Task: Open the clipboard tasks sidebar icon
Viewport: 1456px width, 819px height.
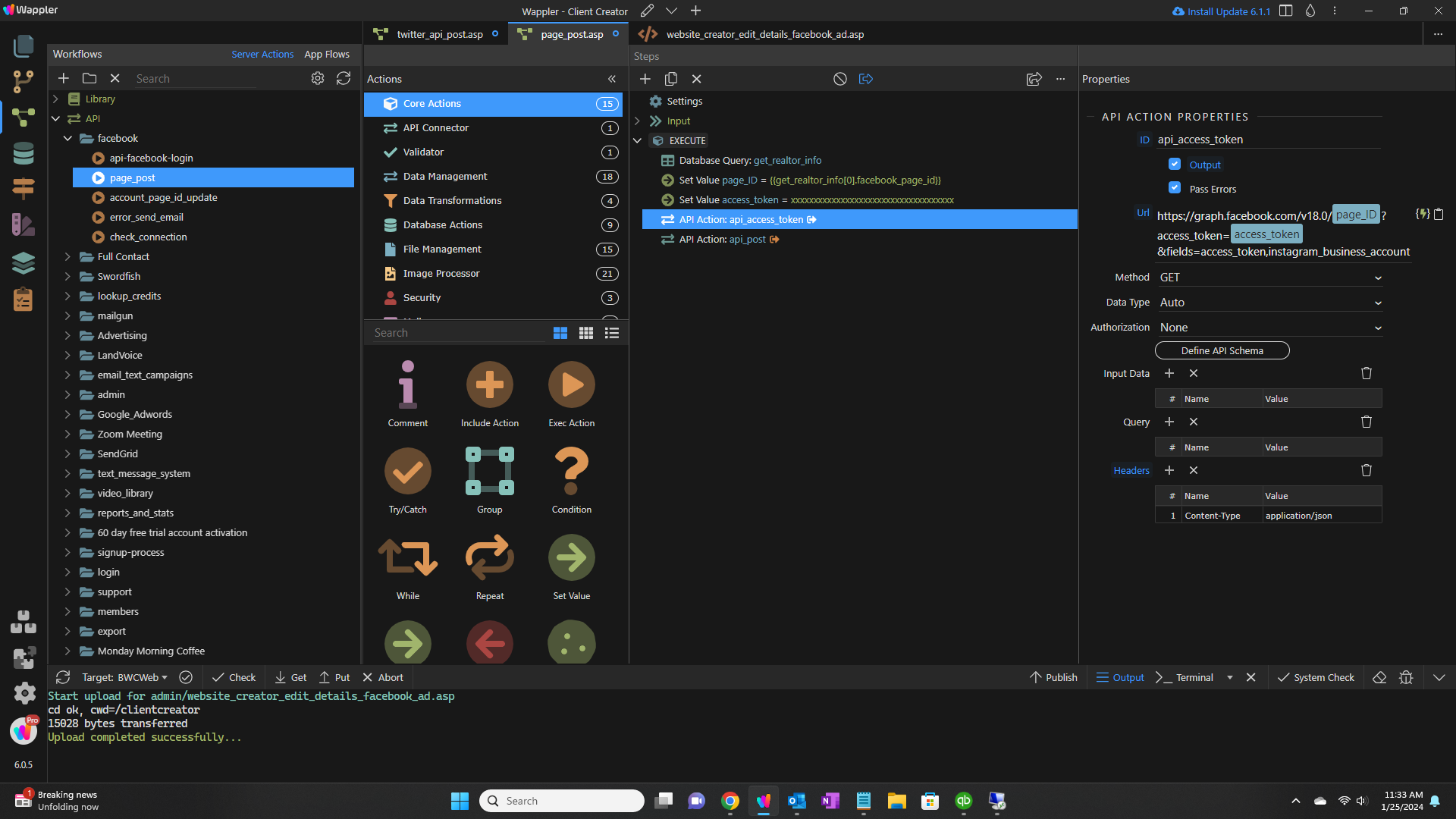Action: 24,300
